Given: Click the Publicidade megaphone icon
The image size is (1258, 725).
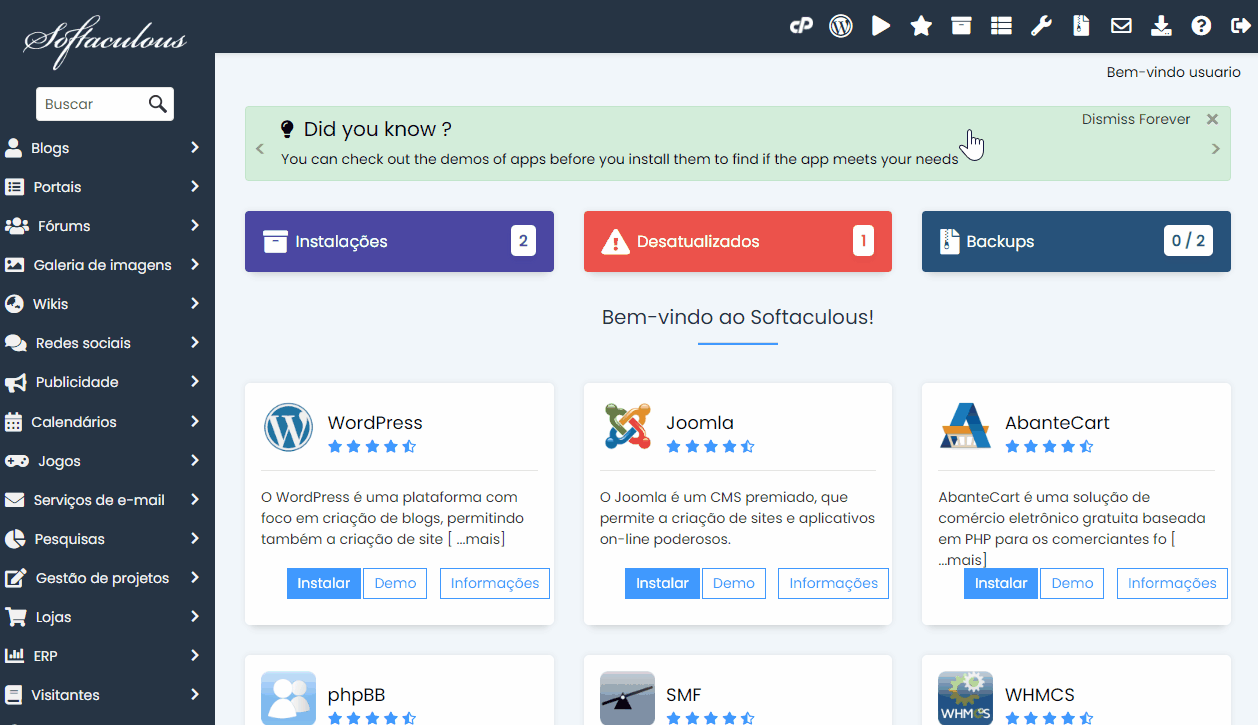Looking at the screenshot, I should click(15, 382).
